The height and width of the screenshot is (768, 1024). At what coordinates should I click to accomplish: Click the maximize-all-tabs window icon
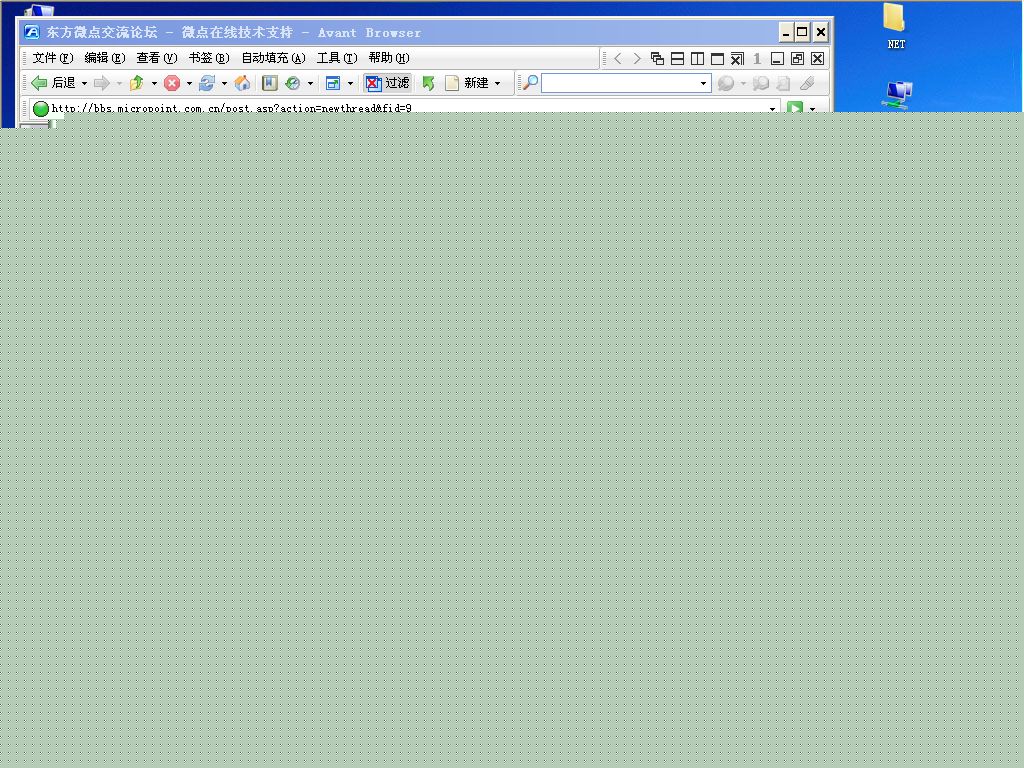717,59
